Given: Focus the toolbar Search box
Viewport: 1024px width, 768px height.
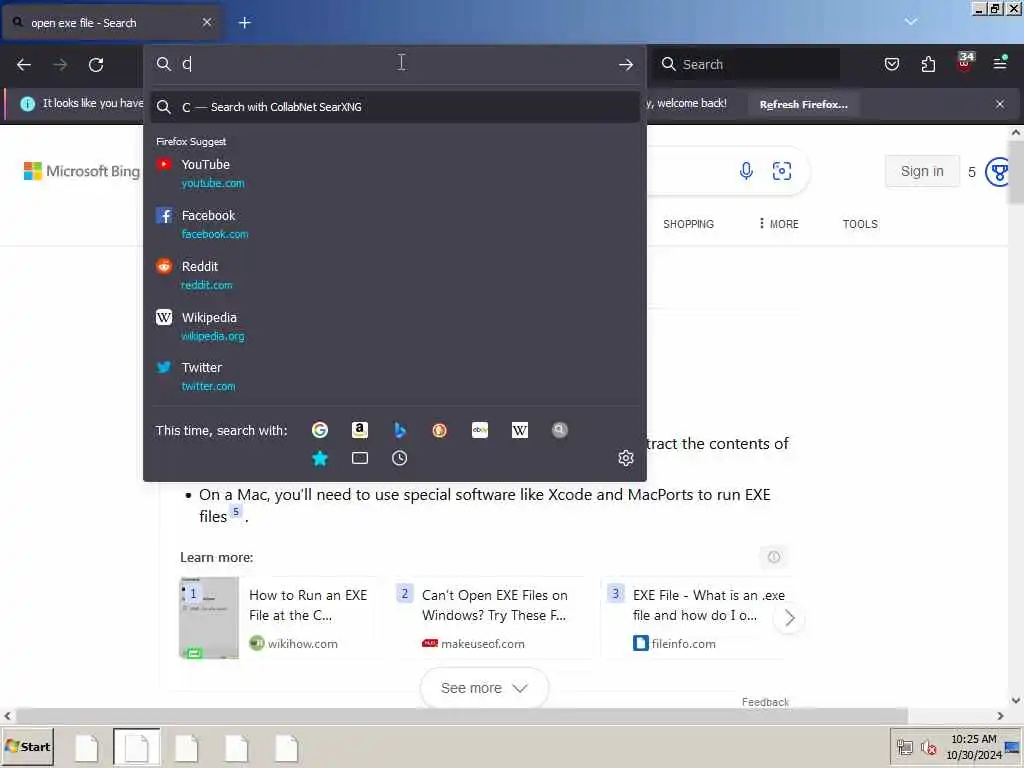Looking at the screenshot, I should pyautogui.click(x=748, y=64).
